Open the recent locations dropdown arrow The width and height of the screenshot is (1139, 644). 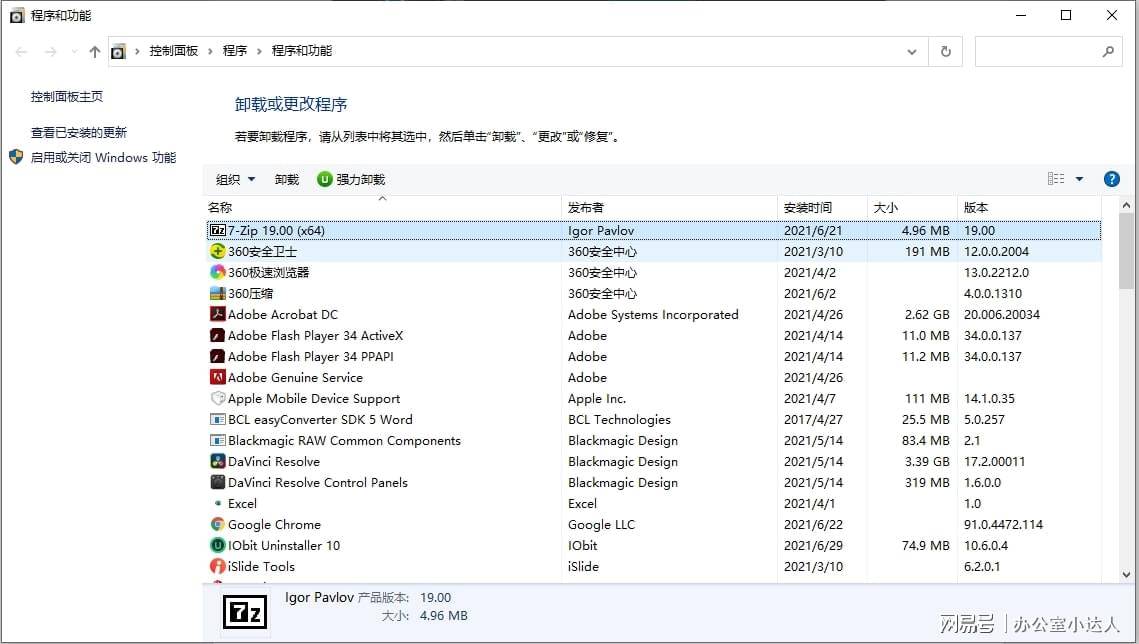[74, 52]
